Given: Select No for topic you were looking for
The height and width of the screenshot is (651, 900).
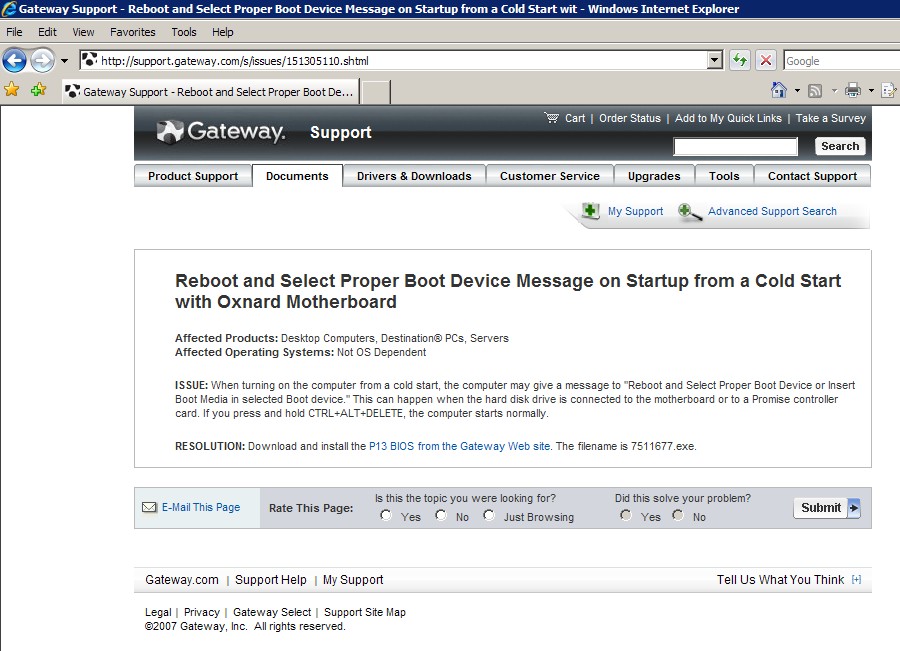Looking at the screenshot, I should [x=441, y=516].
